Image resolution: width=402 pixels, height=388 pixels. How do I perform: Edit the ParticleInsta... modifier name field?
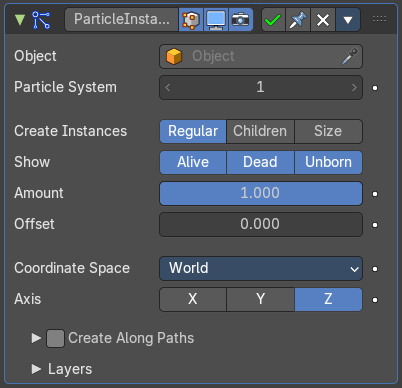(x=122, y=20)
